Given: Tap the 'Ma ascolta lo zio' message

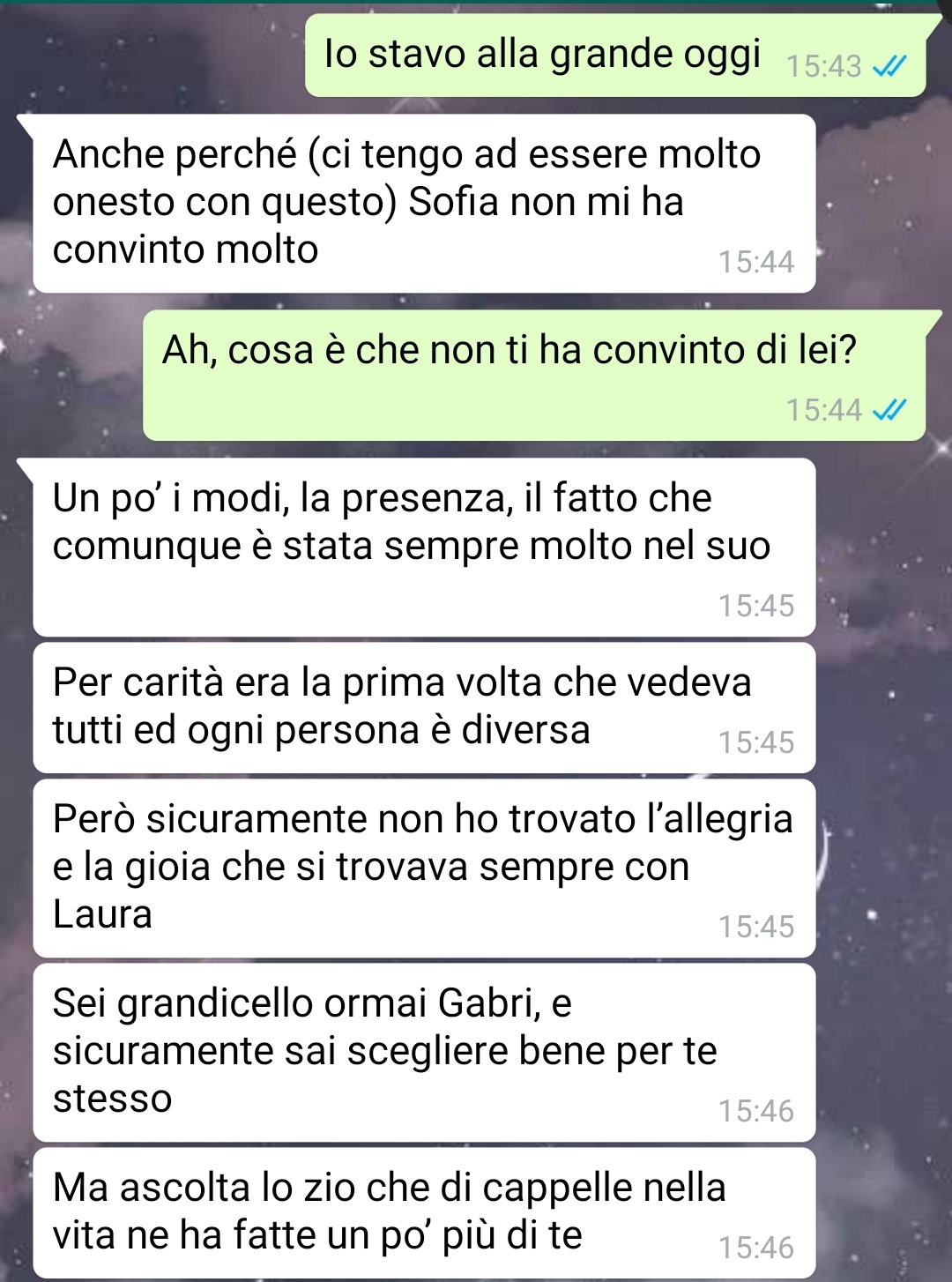Looking at the screenshot, I should point(424,1213).
